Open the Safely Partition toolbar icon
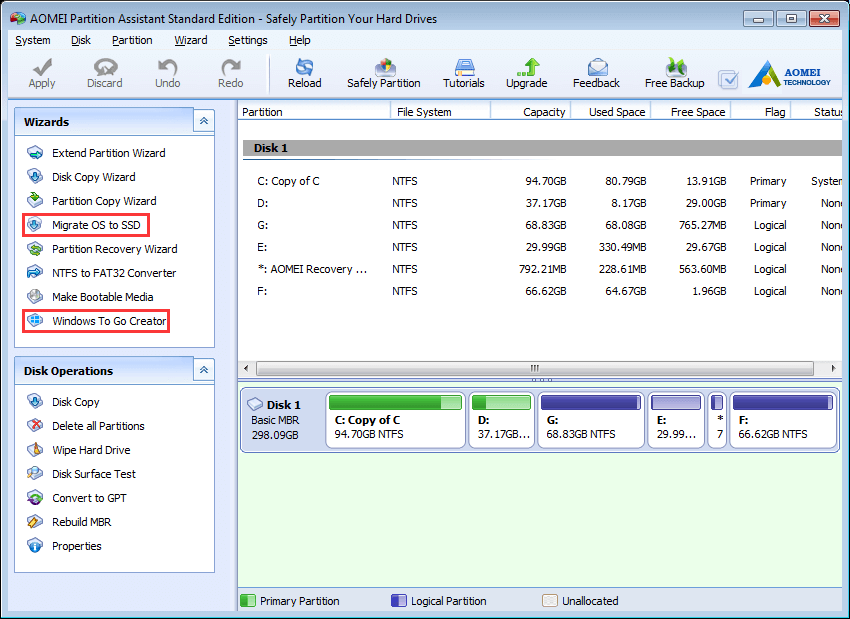 click(x=384, y=67)
